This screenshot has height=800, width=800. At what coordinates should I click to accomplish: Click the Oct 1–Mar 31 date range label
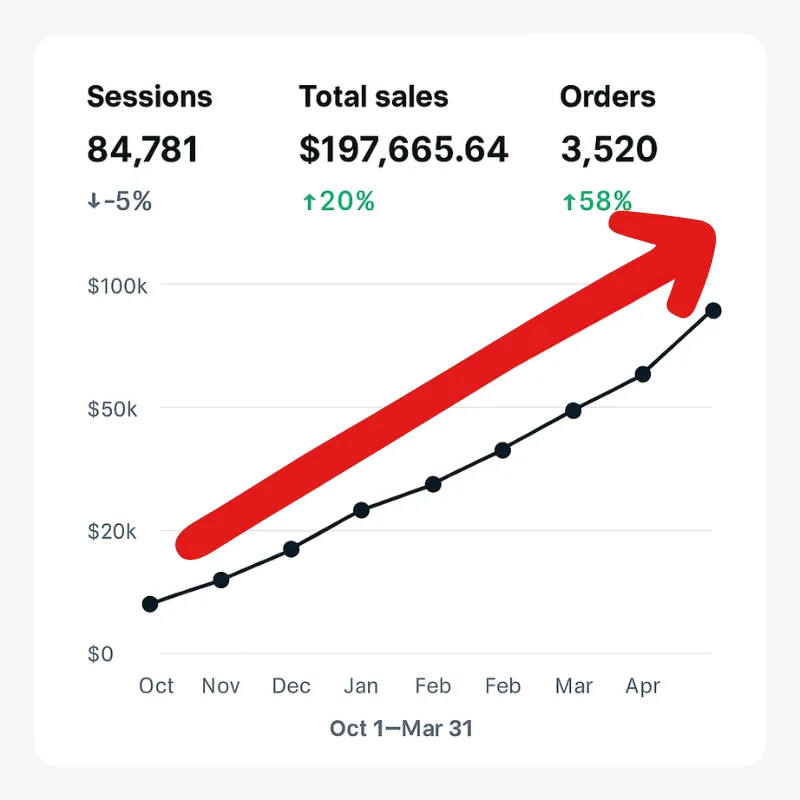[x=401, y=728]
